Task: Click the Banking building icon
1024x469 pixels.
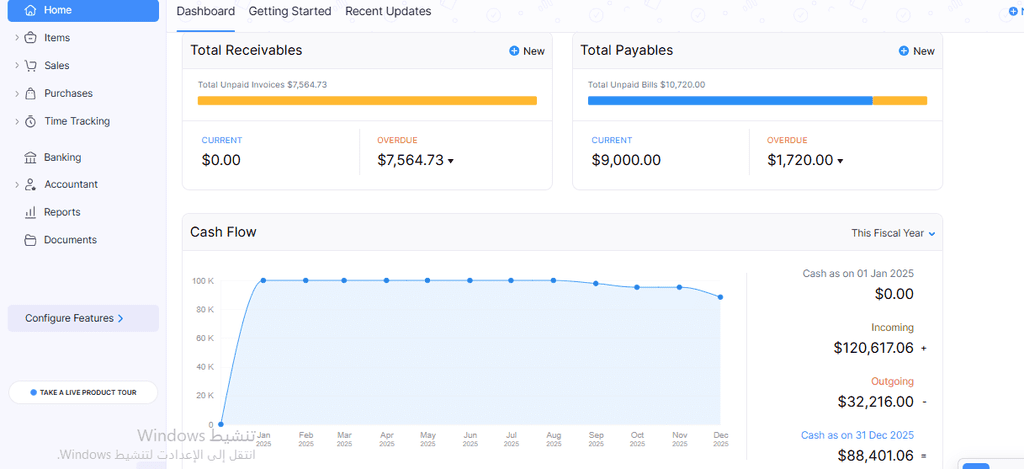Action: (30, 158)
